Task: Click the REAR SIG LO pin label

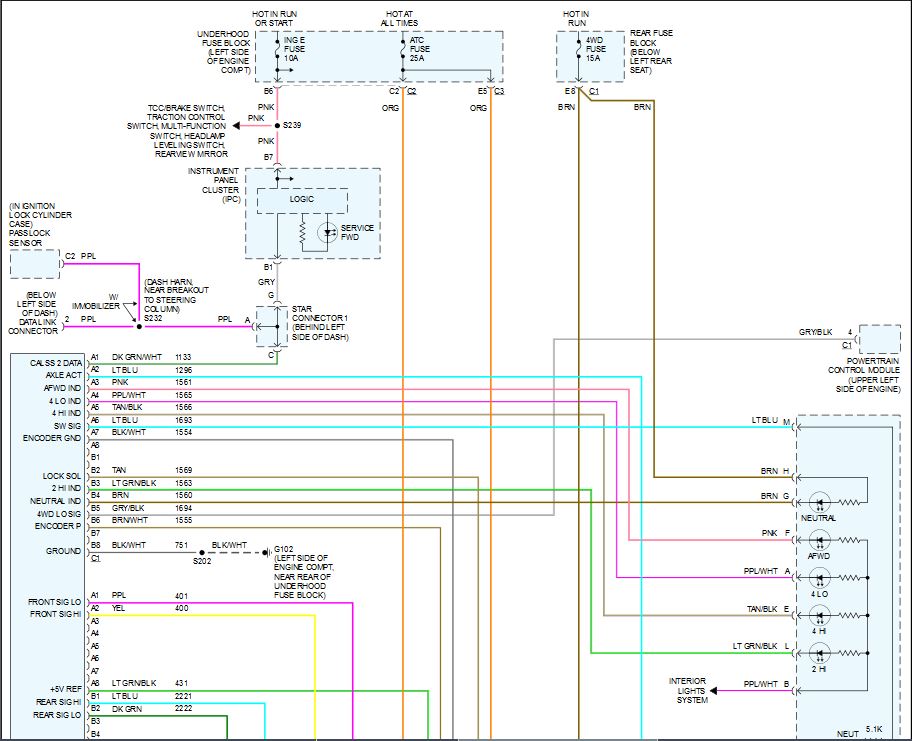Action: [57, 714]
